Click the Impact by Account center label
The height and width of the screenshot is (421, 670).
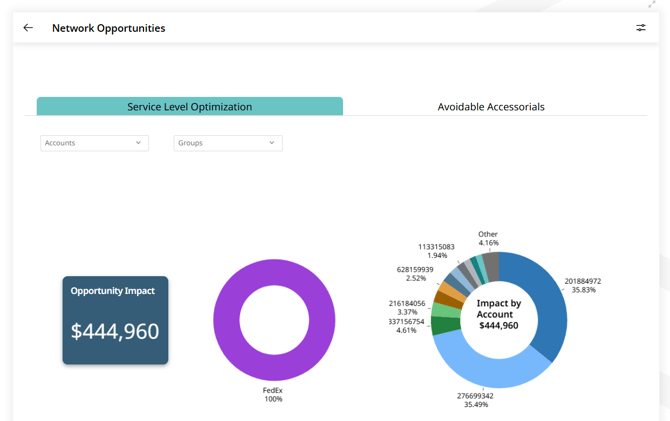pos(498,314)
